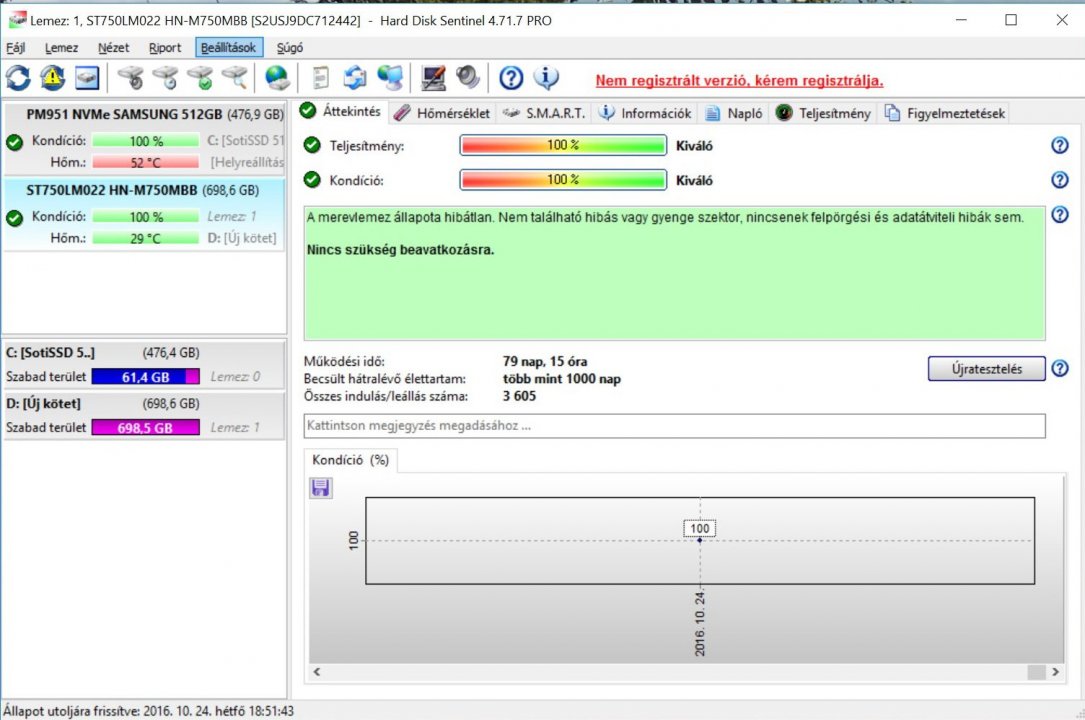The width and height of the screenshot is (1085, 720).
Task: Click the Teljesítmény 100 % gradient bar
Action: (x=563, y=145)
